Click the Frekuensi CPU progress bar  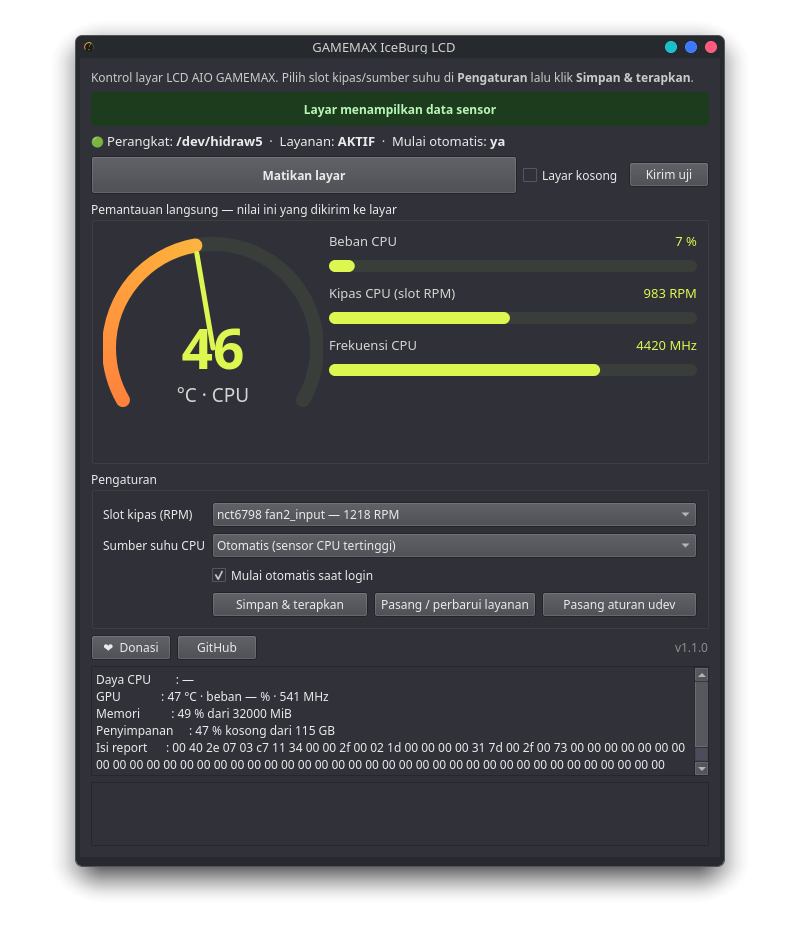pyautogui.click(x=513, y=370)
